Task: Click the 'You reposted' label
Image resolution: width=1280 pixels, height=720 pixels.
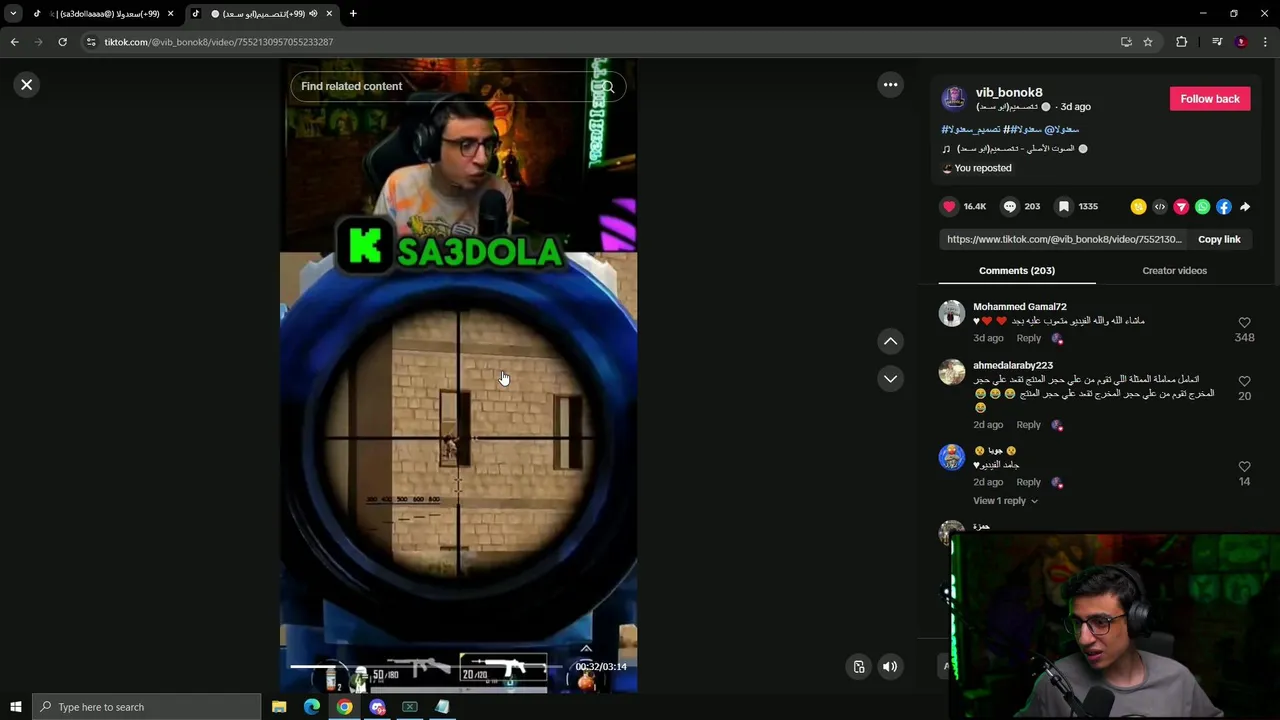Action: coord(983,168)
